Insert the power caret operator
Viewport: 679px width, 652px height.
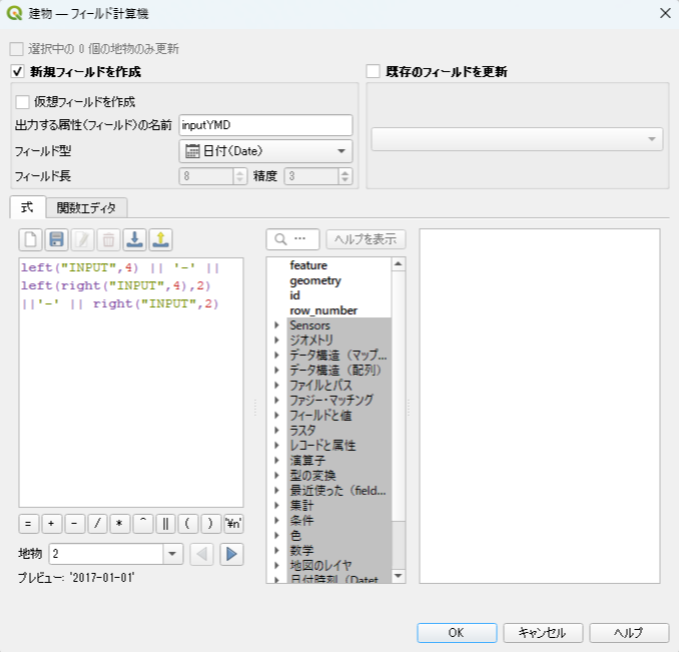143,523
